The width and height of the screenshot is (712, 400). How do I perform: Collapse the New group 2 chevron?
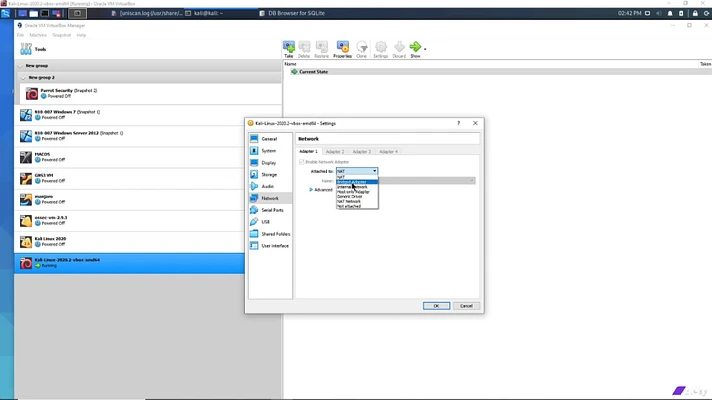click(23, 78)
